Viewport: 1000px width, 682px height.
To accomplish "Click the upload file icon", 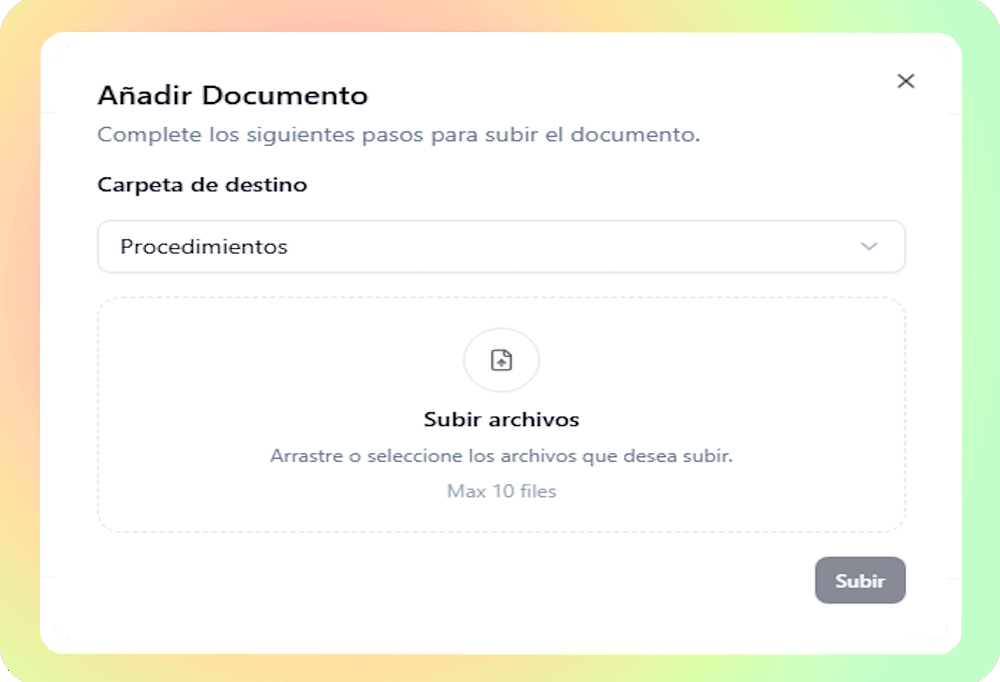I will pyautogui.click(x=501, y=360).
